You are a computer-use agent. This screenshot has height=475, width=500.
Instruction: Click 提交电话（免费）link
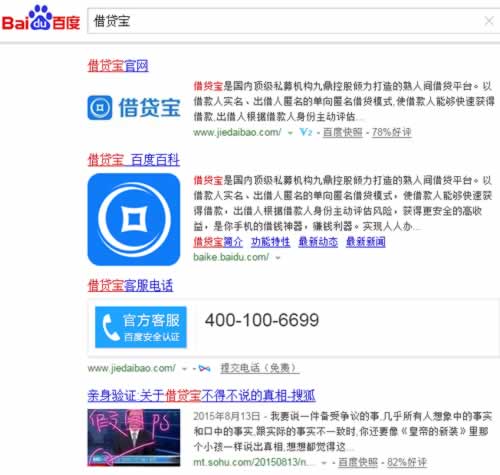259,368
